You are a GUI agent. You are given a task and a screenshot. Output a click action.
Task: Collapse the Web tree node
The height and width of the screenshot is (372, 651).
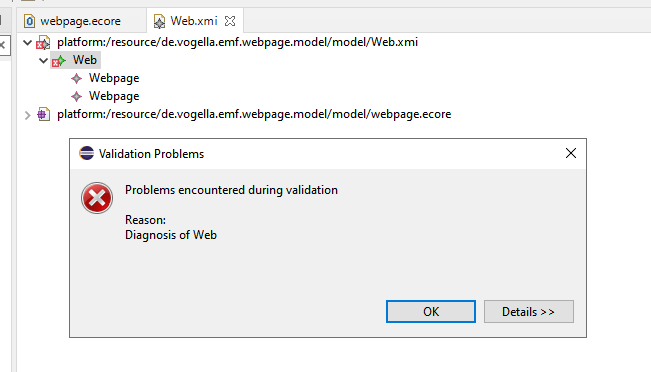43,61
